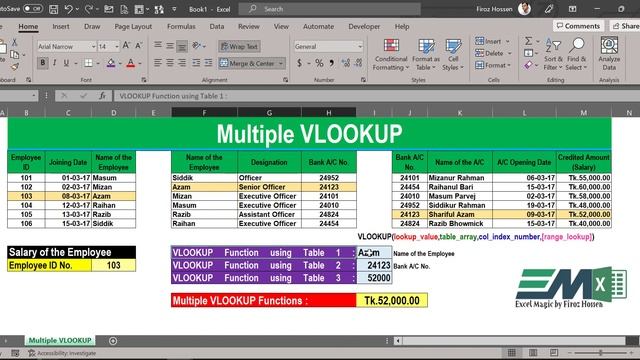Click Decrease Indent icon
This screenshot has height=360, width=640.
[196, 63]
